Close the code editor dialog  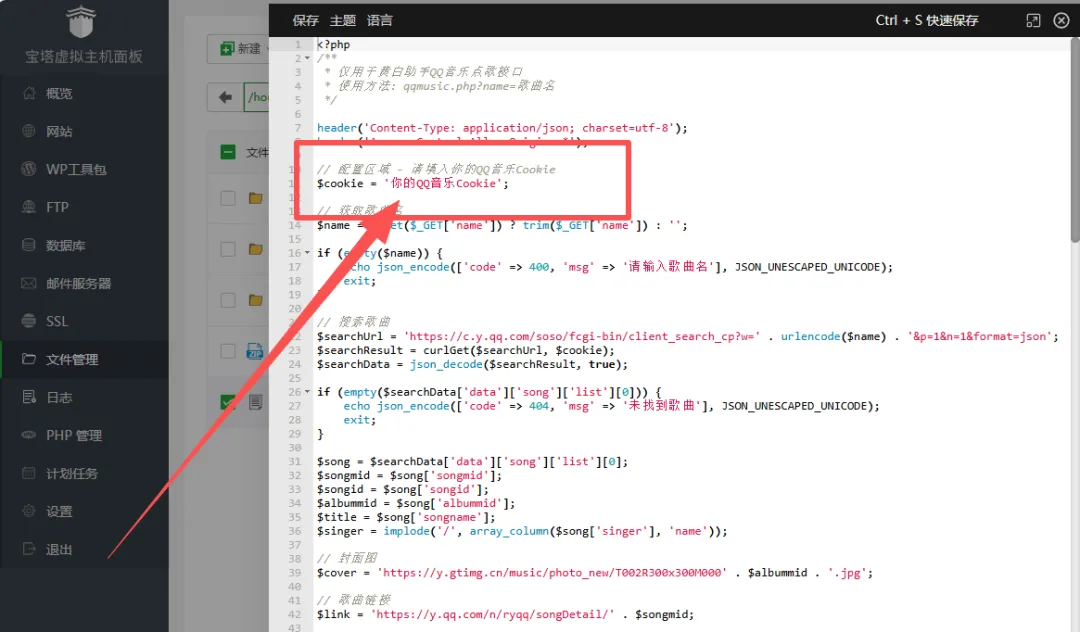[1061, 21]
